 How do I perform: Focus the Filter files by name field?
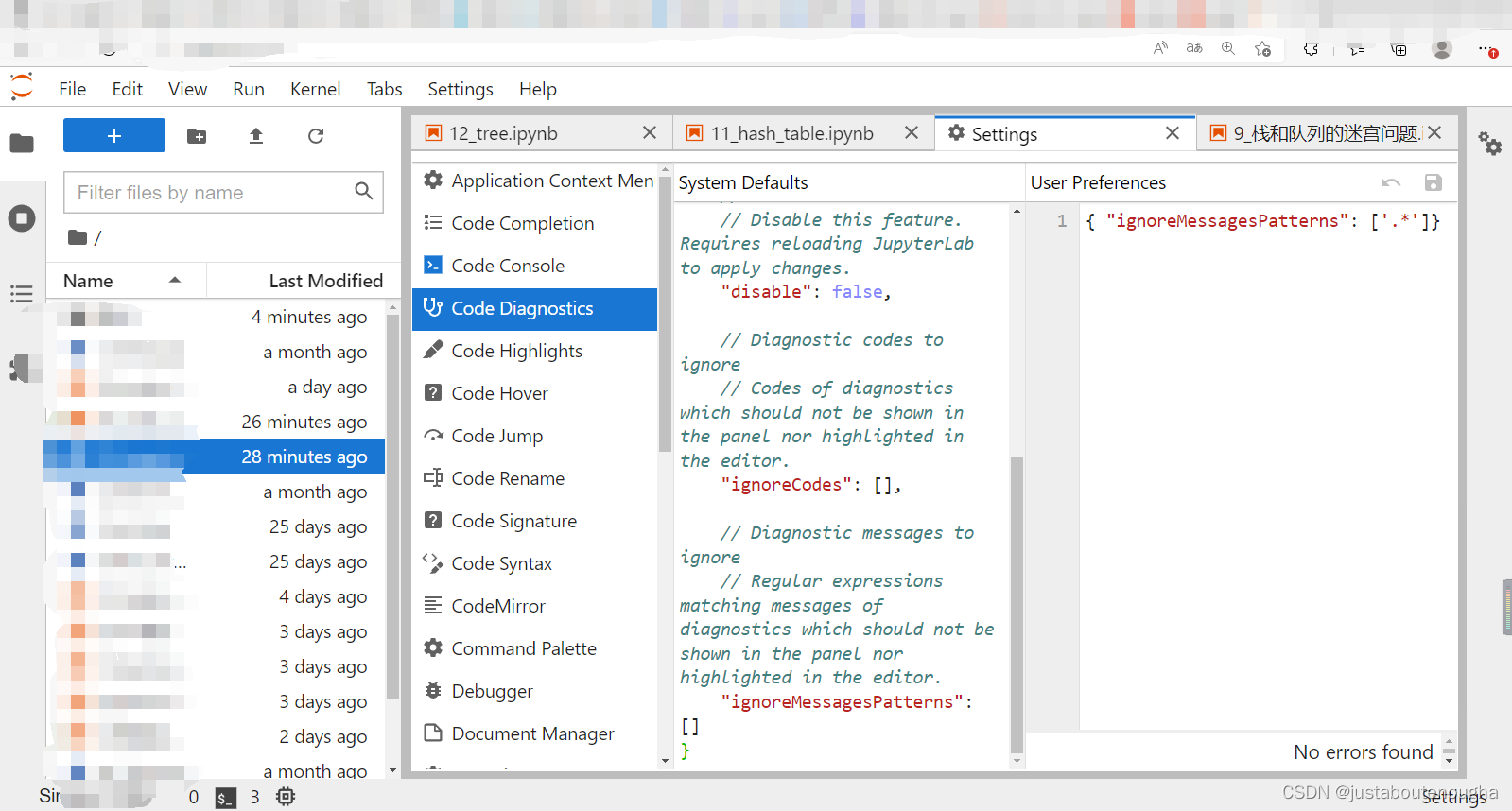tap(224, 193)
